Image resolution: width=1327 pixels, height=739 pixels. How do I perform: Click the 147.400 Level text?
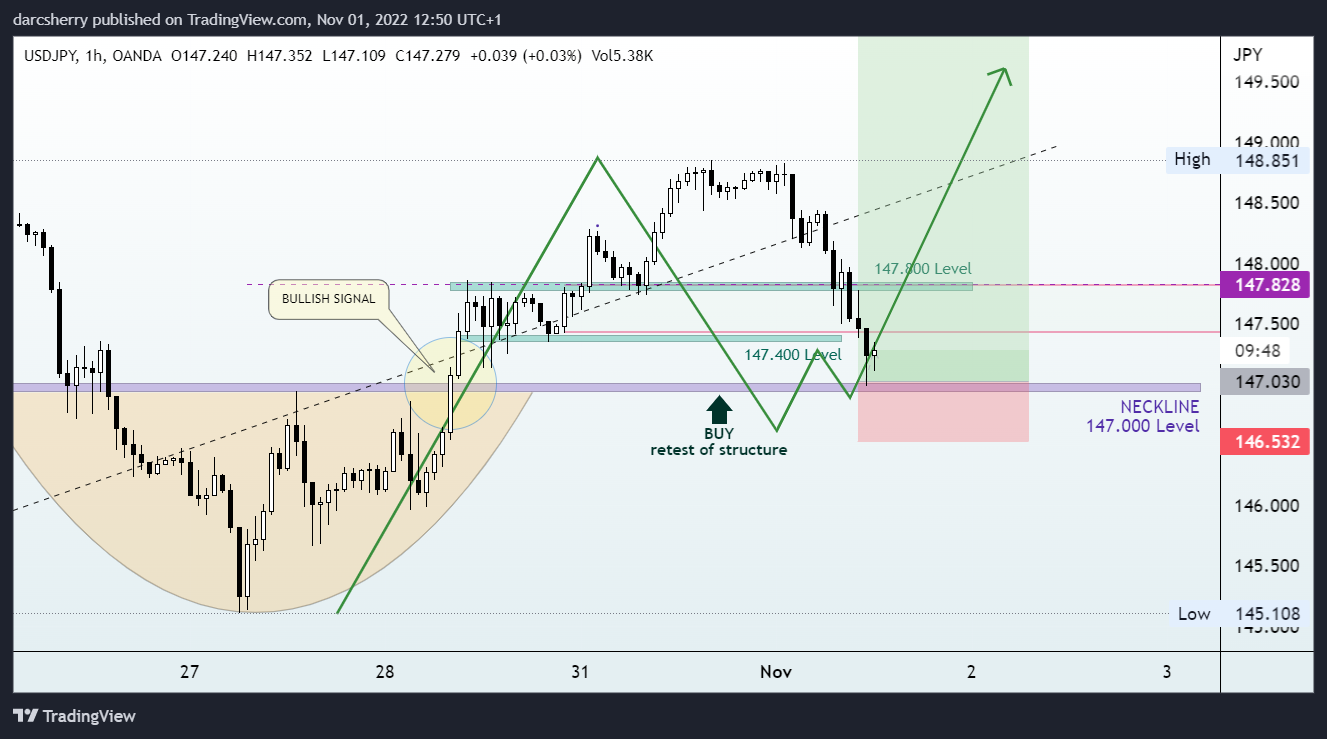[793, 355]
